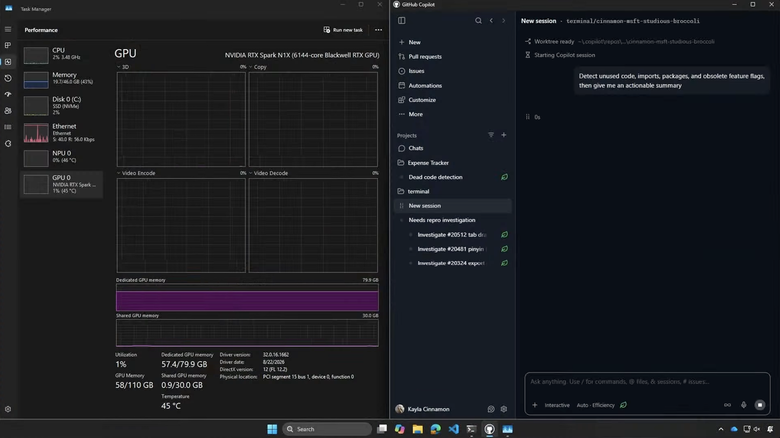Select Disk 0 (C:) performance entry
This screenshot has width=780, height=438.
62,106
